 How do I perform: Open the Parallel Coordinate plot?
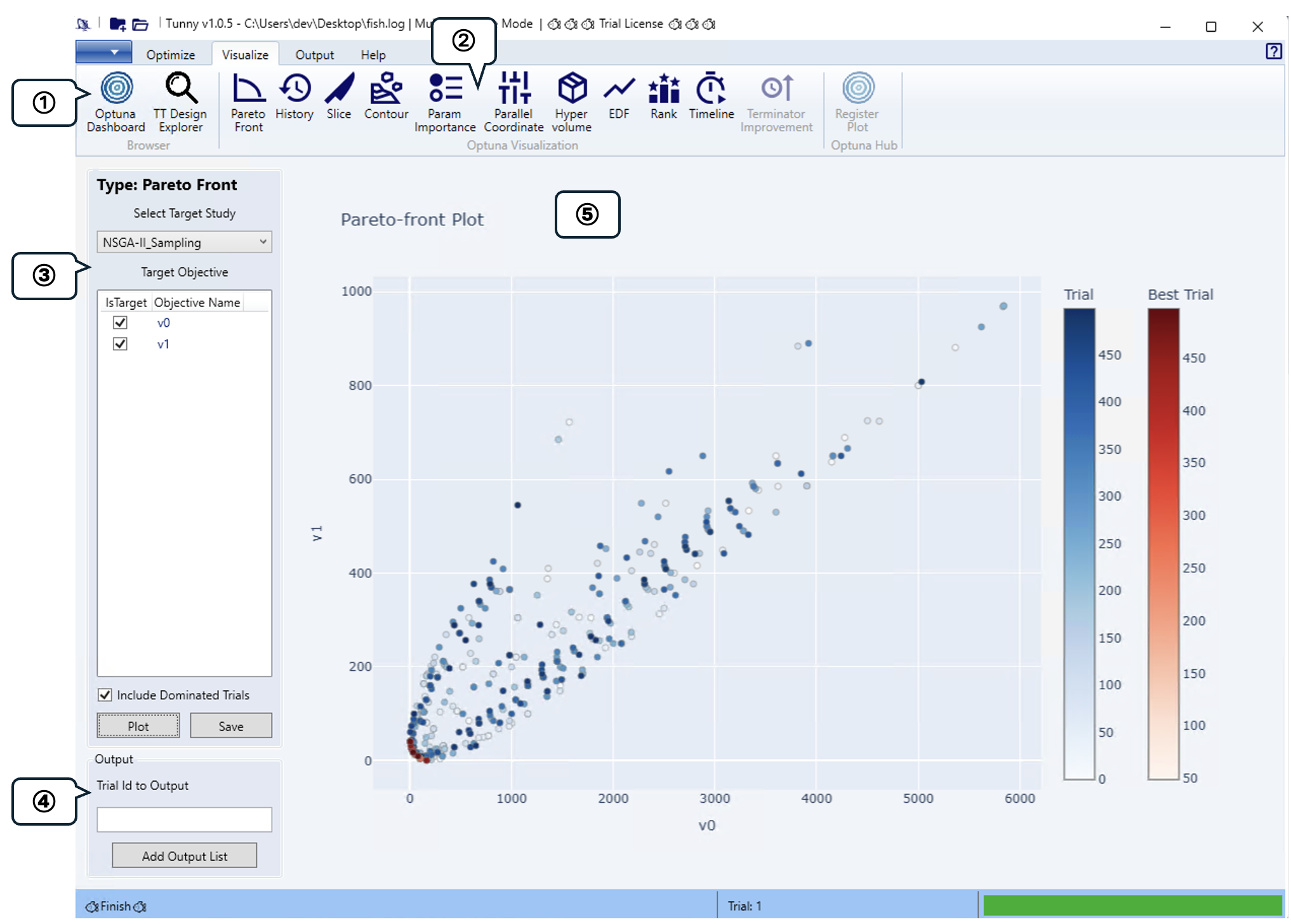click(513, 102)
